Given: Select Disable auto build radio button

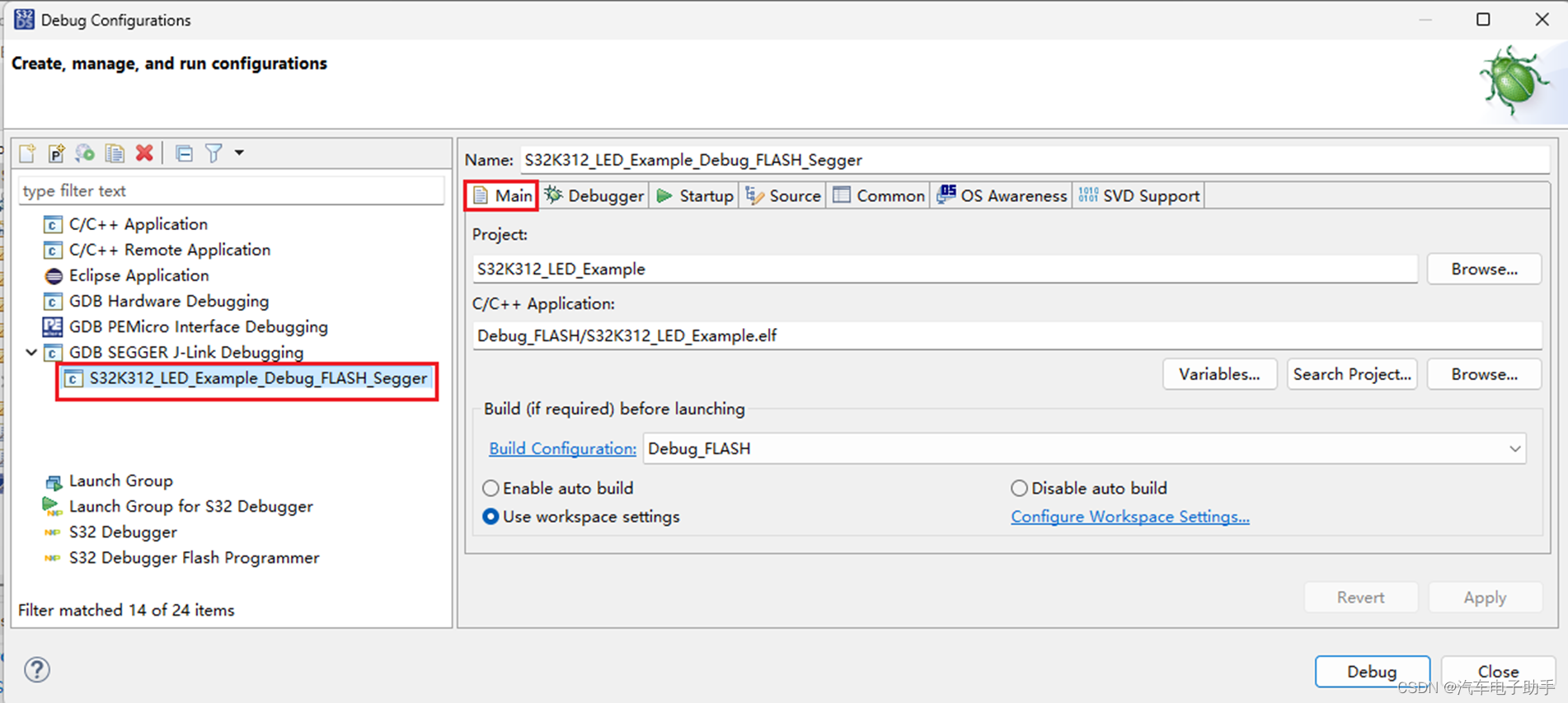Looking at the screenshot, I should click(1019, 488).
